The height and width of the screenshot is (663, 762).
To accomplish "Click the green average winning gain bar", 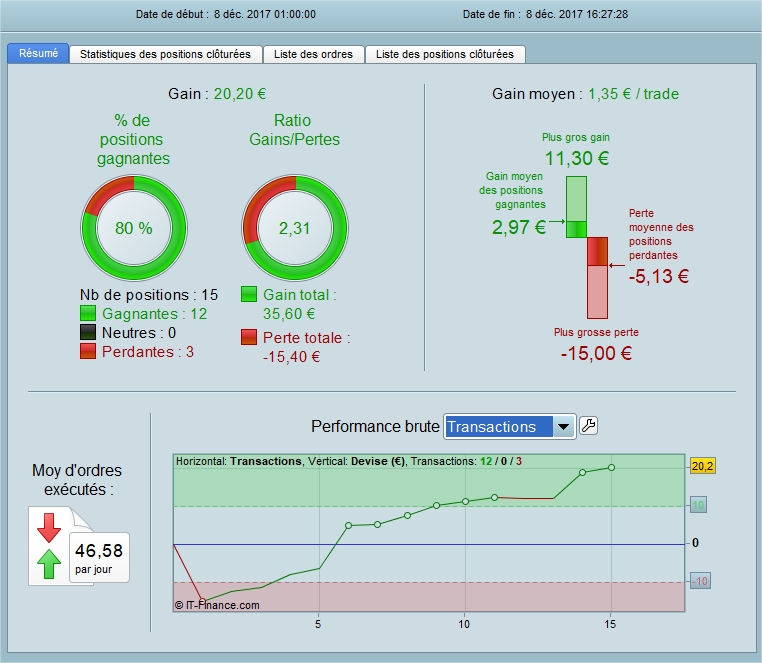I will click(576, 229).
